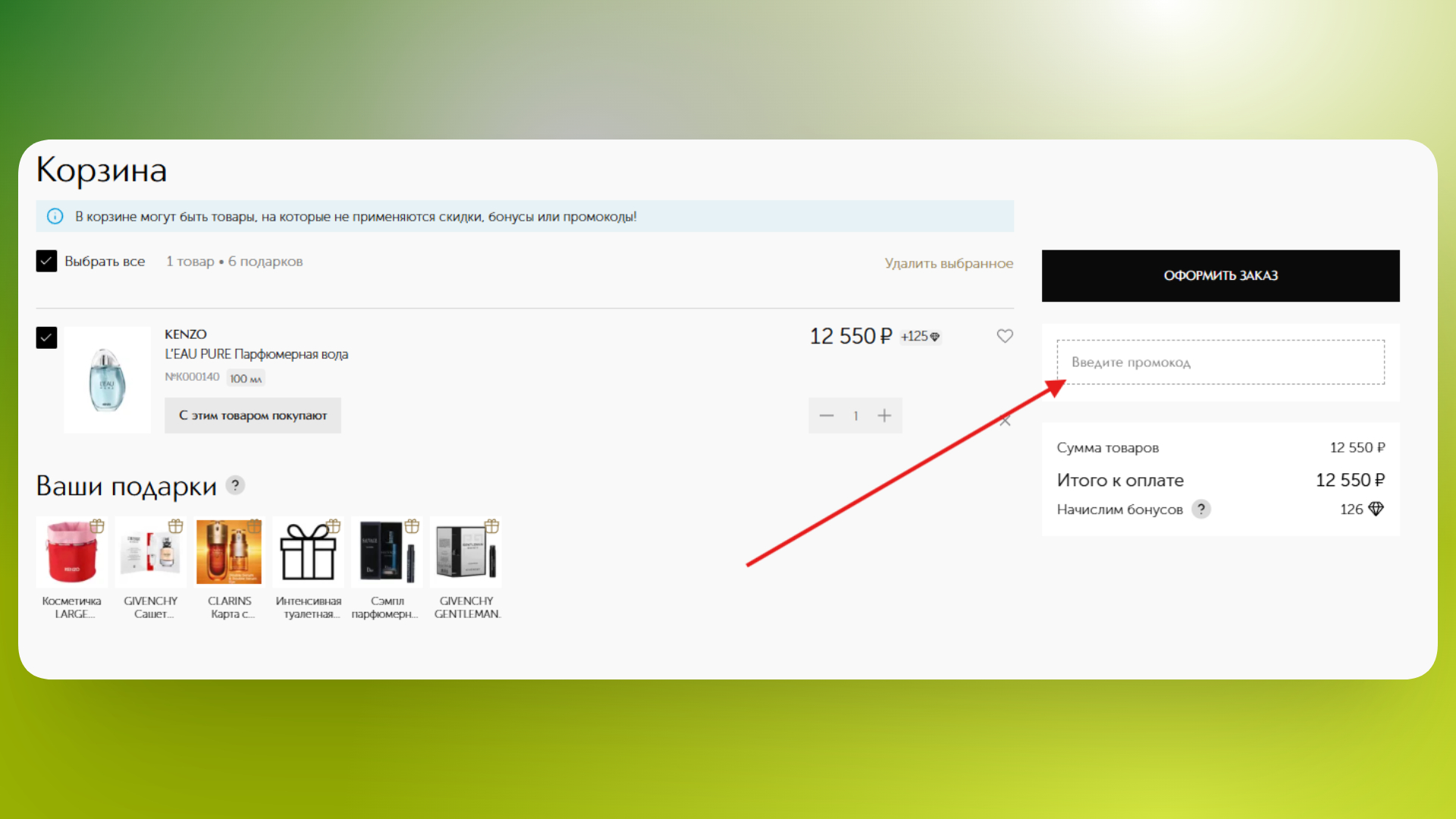The height and width of the screenshot is (819, 1456).
Task: Open С этим товаром покупают
Action: point(253,416)
